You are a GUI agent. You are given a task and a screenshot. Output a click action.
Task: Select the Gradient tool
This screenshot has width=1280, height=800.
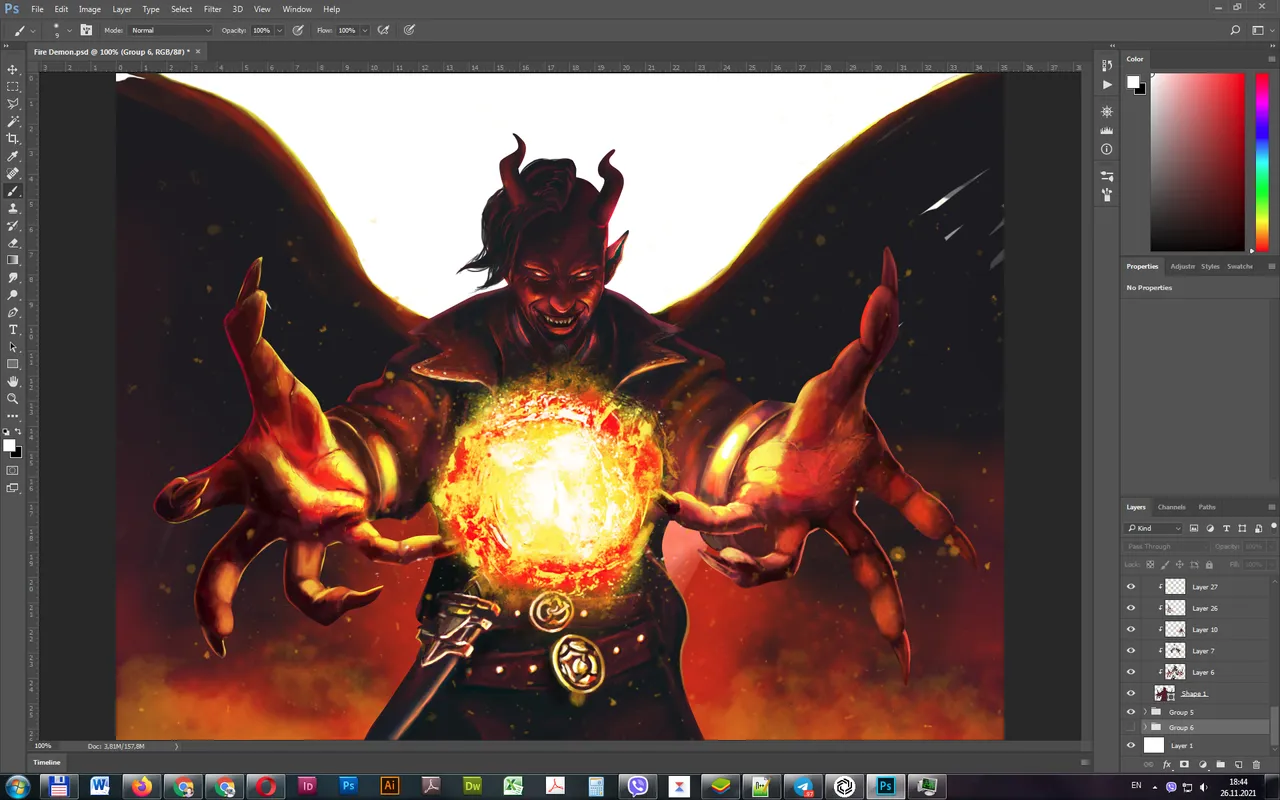coord(13,260)
